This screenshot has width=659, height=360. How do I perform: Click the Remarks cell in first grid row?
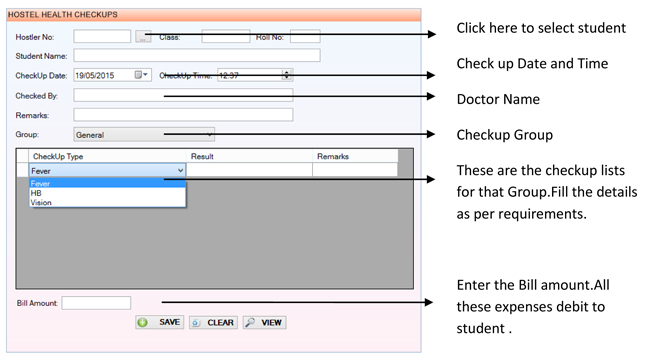355,170
